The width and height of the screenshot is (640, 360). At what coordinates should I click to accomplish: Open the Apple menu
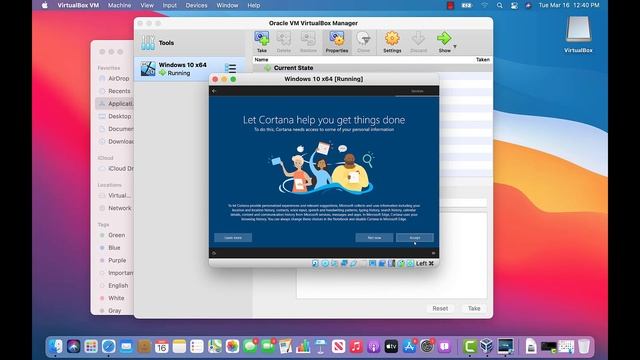point(44,5)
